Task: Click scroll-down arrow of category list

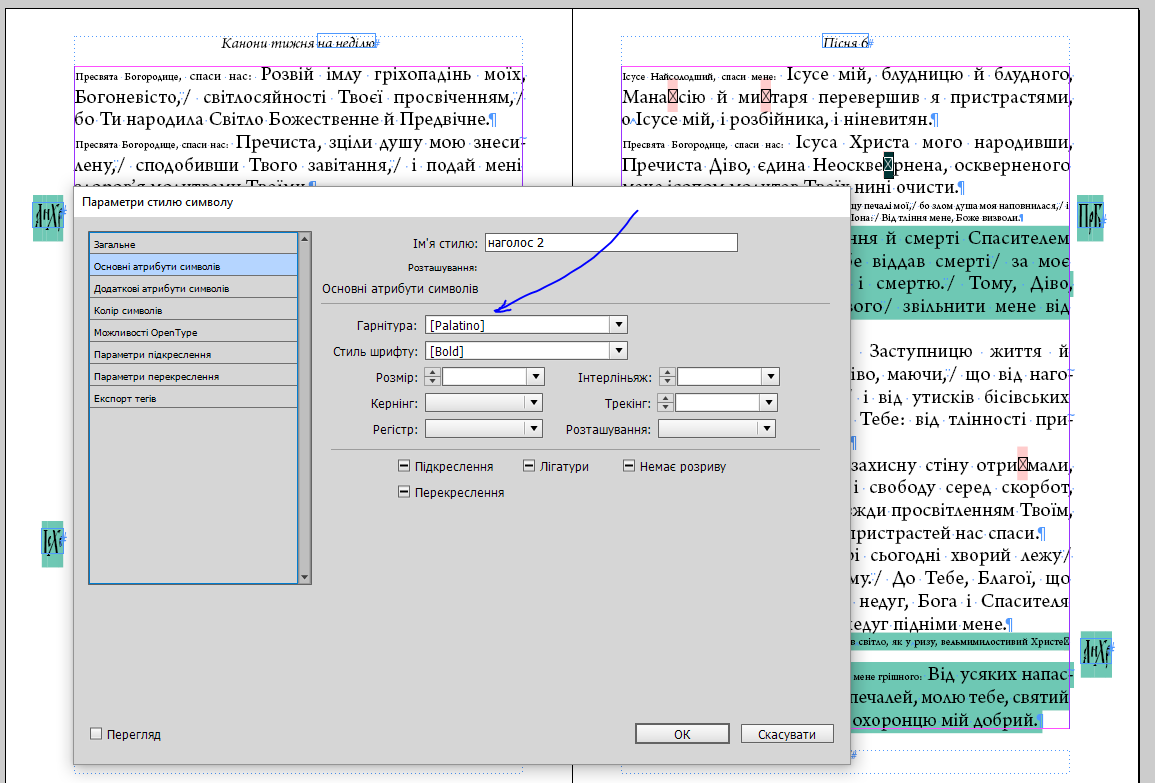Action: pos(304,577)
